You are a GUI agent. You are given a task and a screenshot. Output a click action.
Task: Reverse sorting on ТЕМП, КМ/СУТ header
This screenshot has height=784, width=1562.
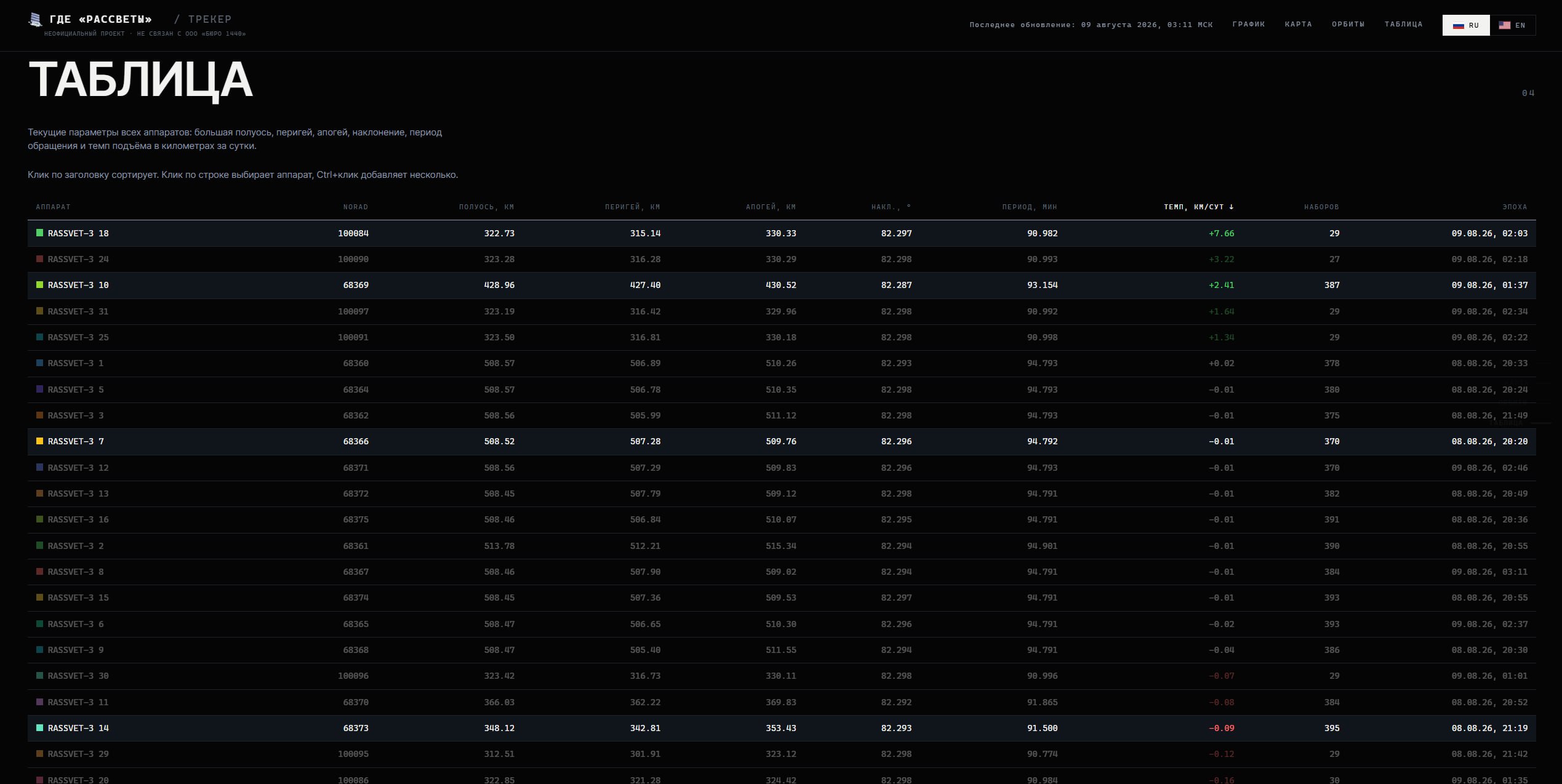click(1199, 207)
